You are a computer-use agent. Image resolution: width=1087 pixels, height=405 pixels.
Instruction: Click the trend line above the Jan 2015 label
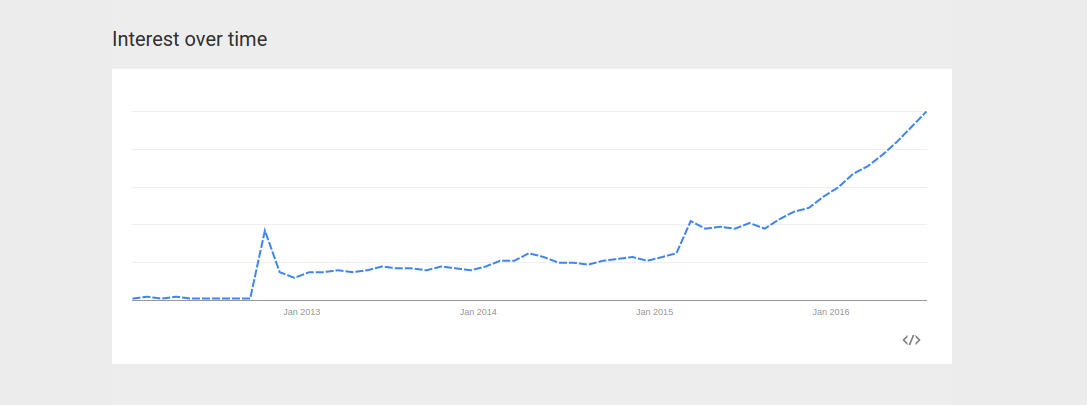(654, 259)
